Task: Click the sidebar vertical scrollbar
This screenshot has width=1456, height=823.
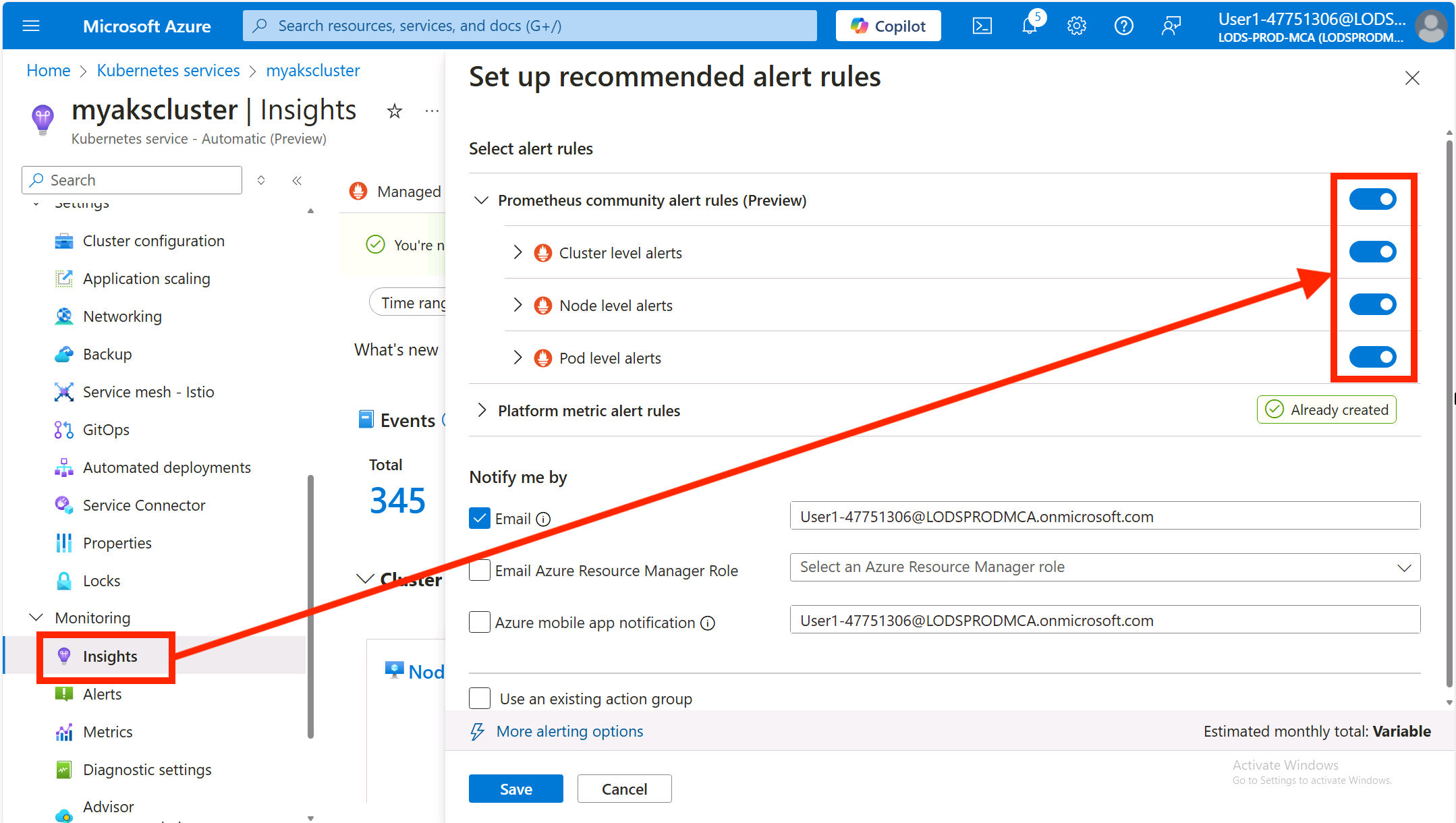Action: (x=310, y=607)
